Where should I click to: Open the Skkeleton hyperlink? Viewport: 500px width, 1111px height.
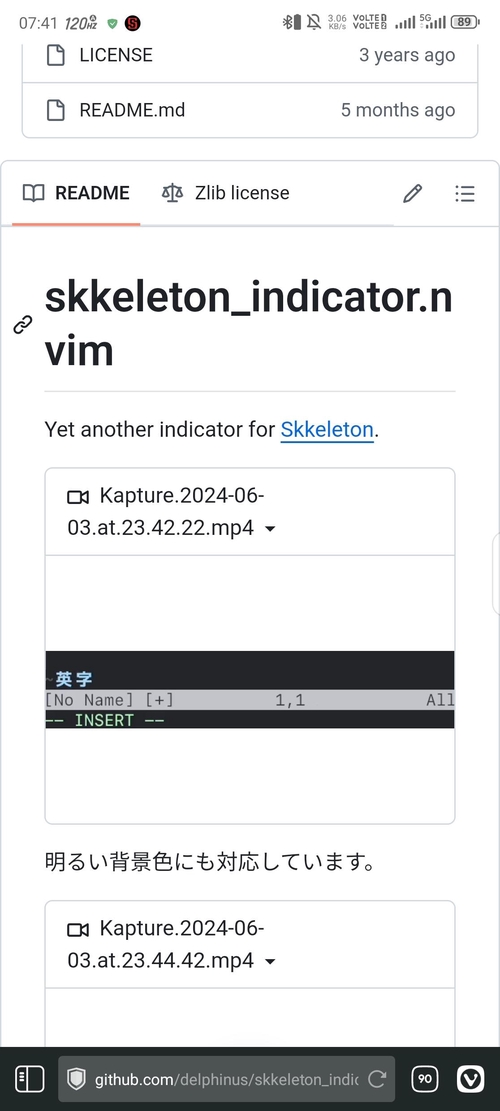click(327, 429)
